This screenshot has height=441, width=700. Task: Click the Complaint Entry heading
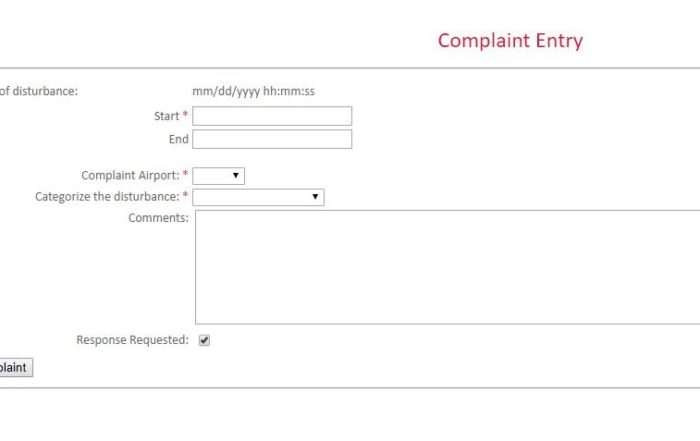(510, 41)
